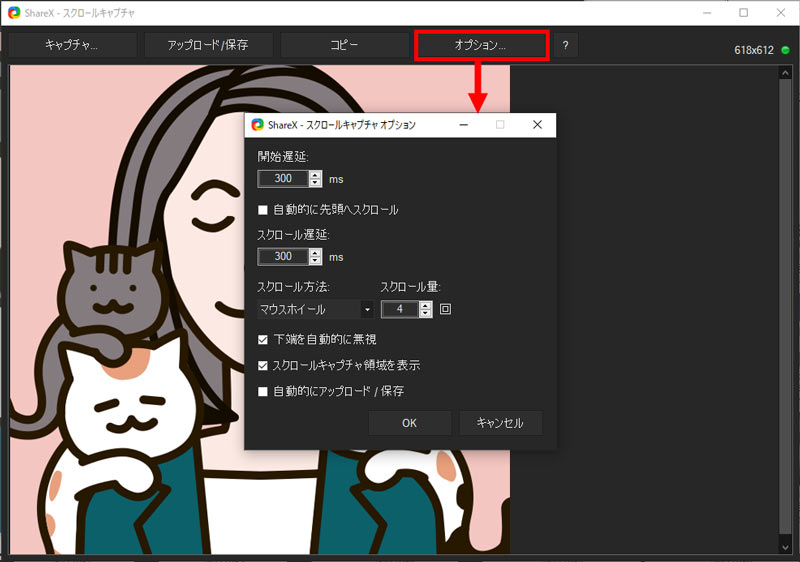
Task: Enable 自動的に先頭へスクロール checkbox
Action: pos(263,210)
